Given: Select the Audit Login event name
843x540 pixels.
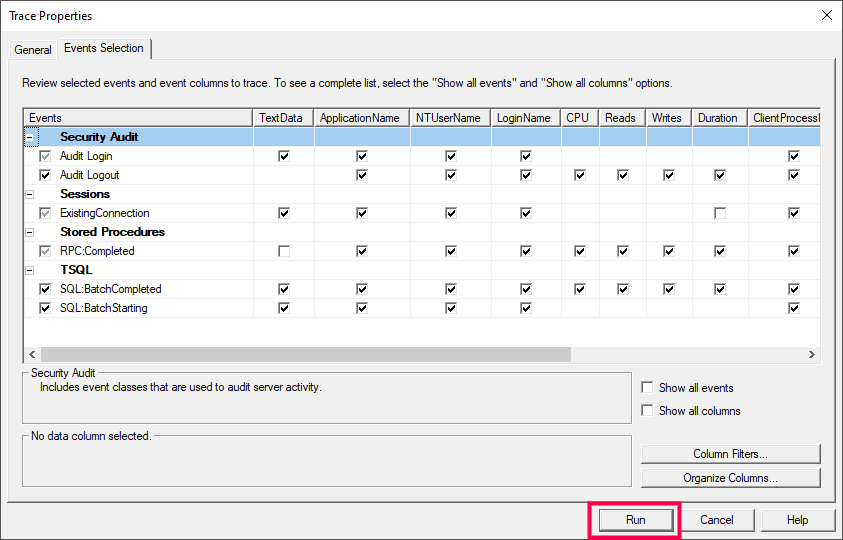Looking at the screenshot, I should point(86,156).
